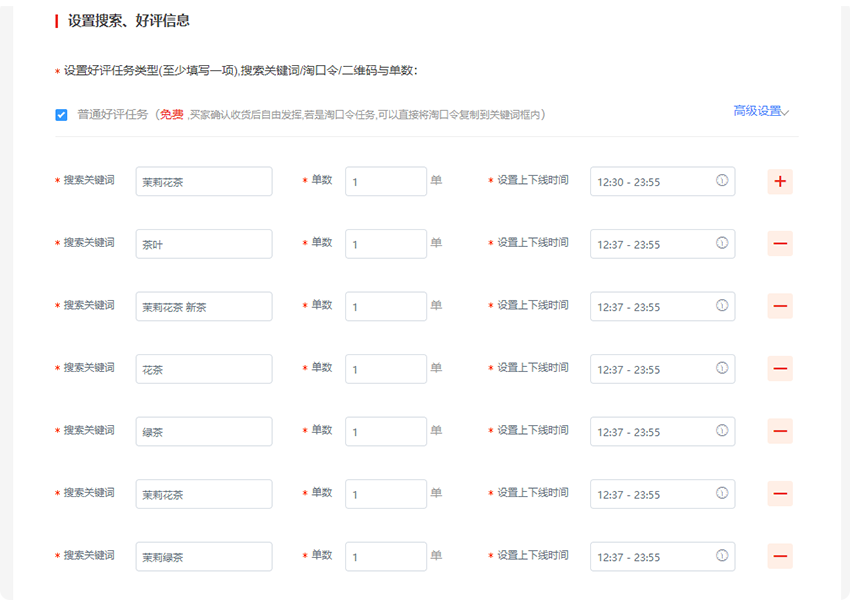This screenshot has width=850, height=600.
Task: Click the 普通好评任务 label text
Action: click(x=113, y=115)
